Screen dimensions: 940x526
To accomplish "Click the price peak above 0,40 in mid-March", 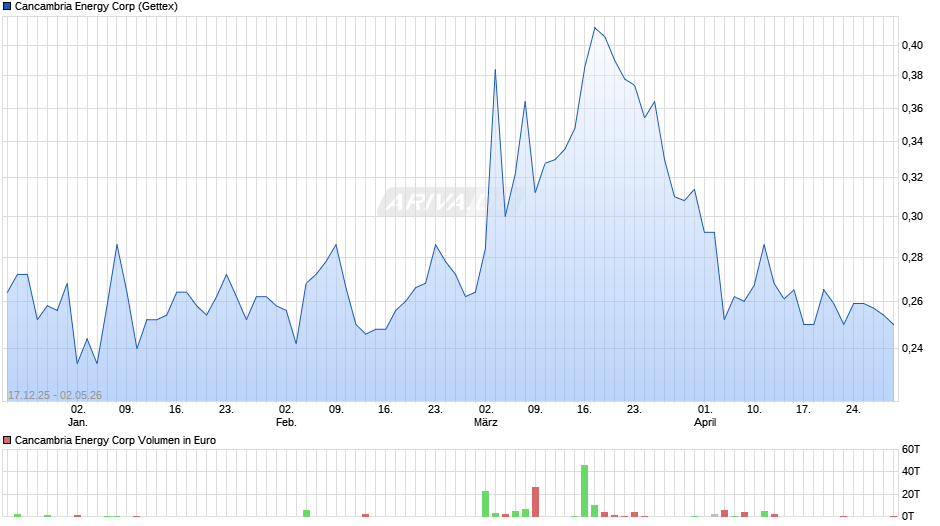I will [595, 28].
